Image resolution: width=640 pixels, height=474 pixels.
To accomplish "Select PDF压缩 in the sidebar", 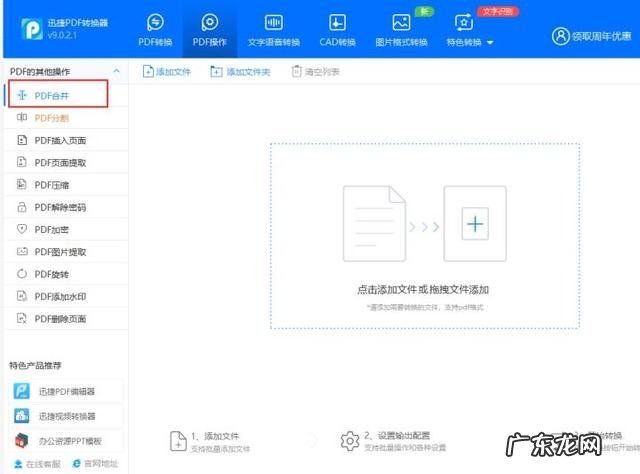I will pos(65,185).
